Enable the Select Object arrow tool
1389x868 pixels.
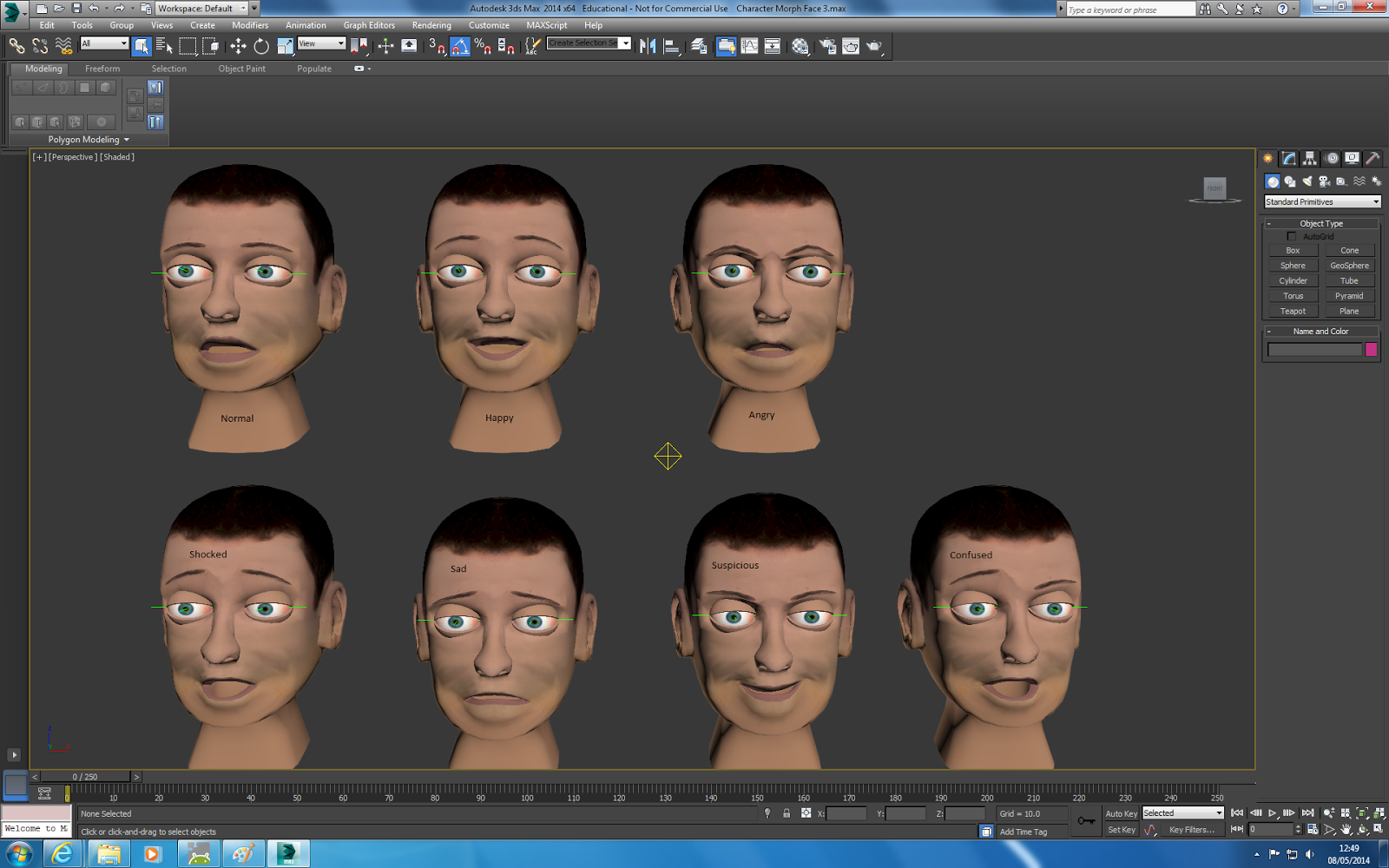142,46
